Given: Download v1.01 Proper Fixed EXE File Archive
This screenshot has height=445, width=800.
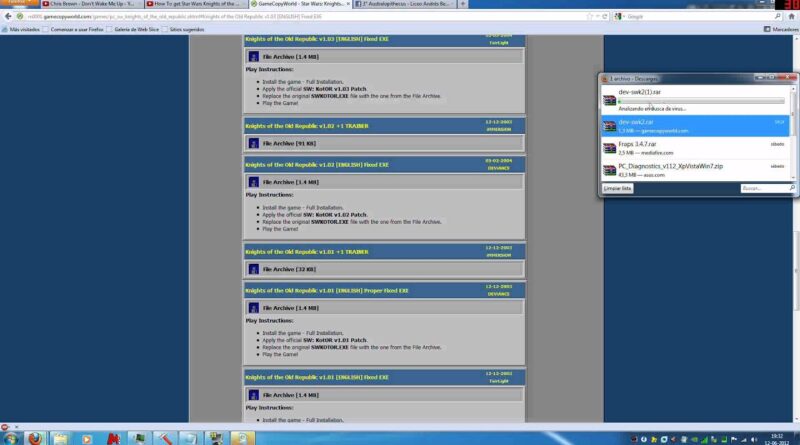Looking at the screenshot, I should pyautogui.click(x=290, y=308).
